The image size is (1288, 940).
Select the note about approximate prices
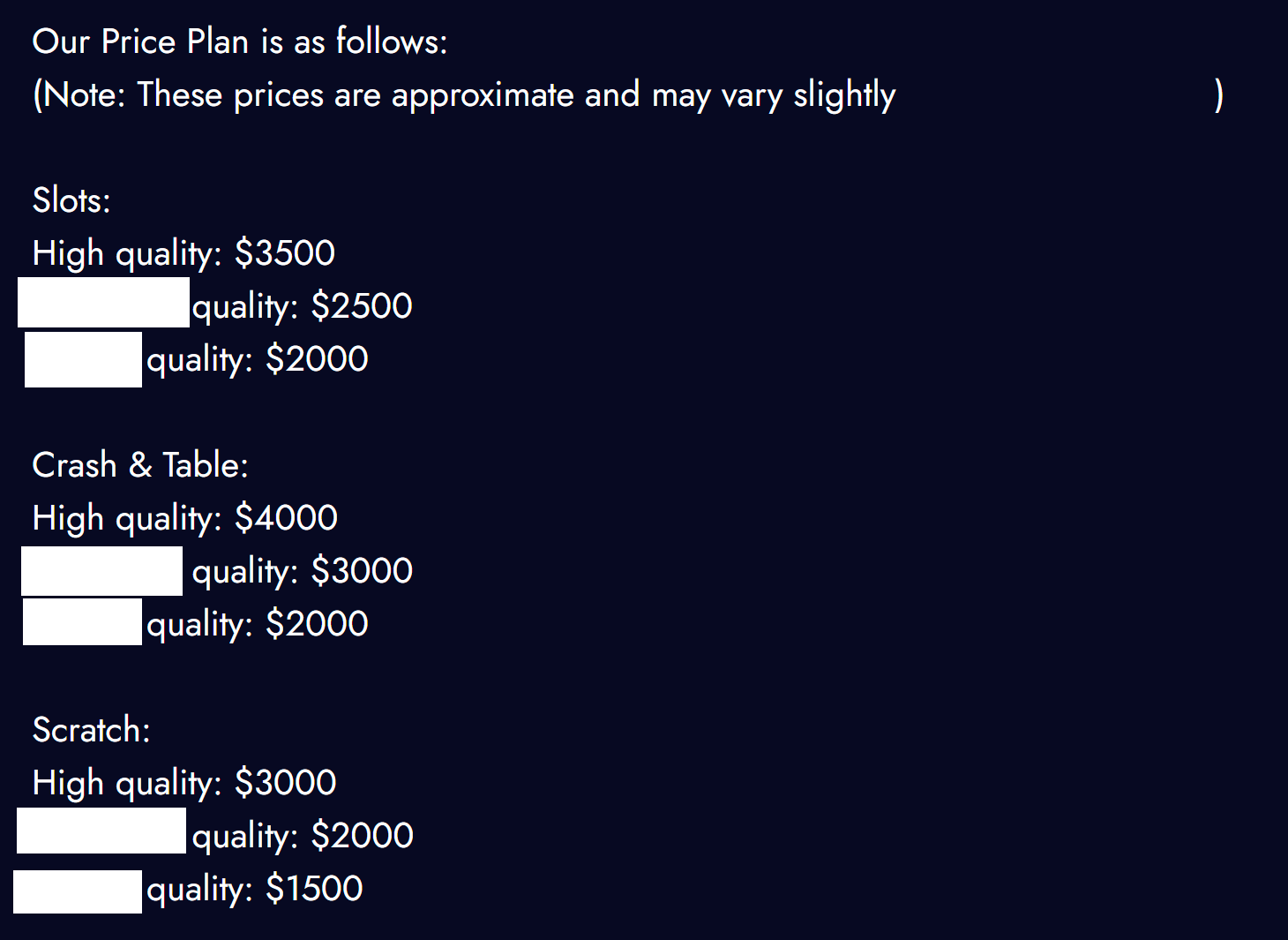[464, 94]
